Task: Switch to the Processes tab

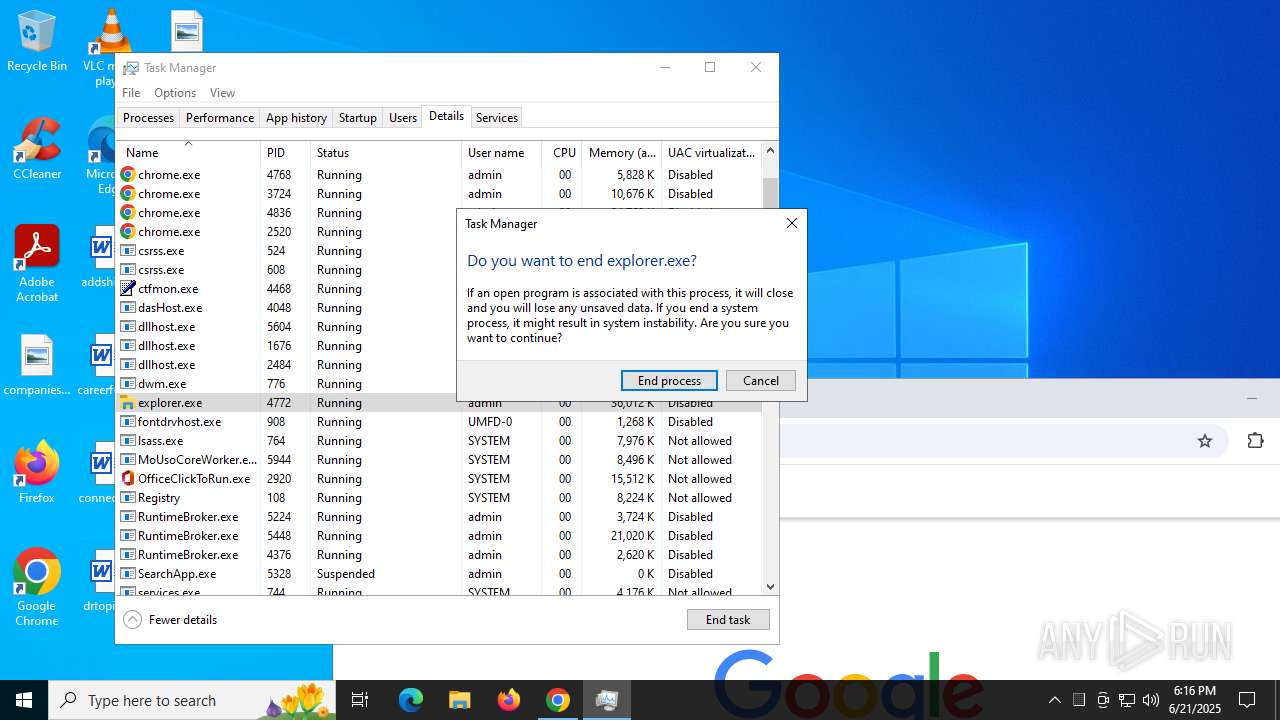Action: click(x=148, y=118)
